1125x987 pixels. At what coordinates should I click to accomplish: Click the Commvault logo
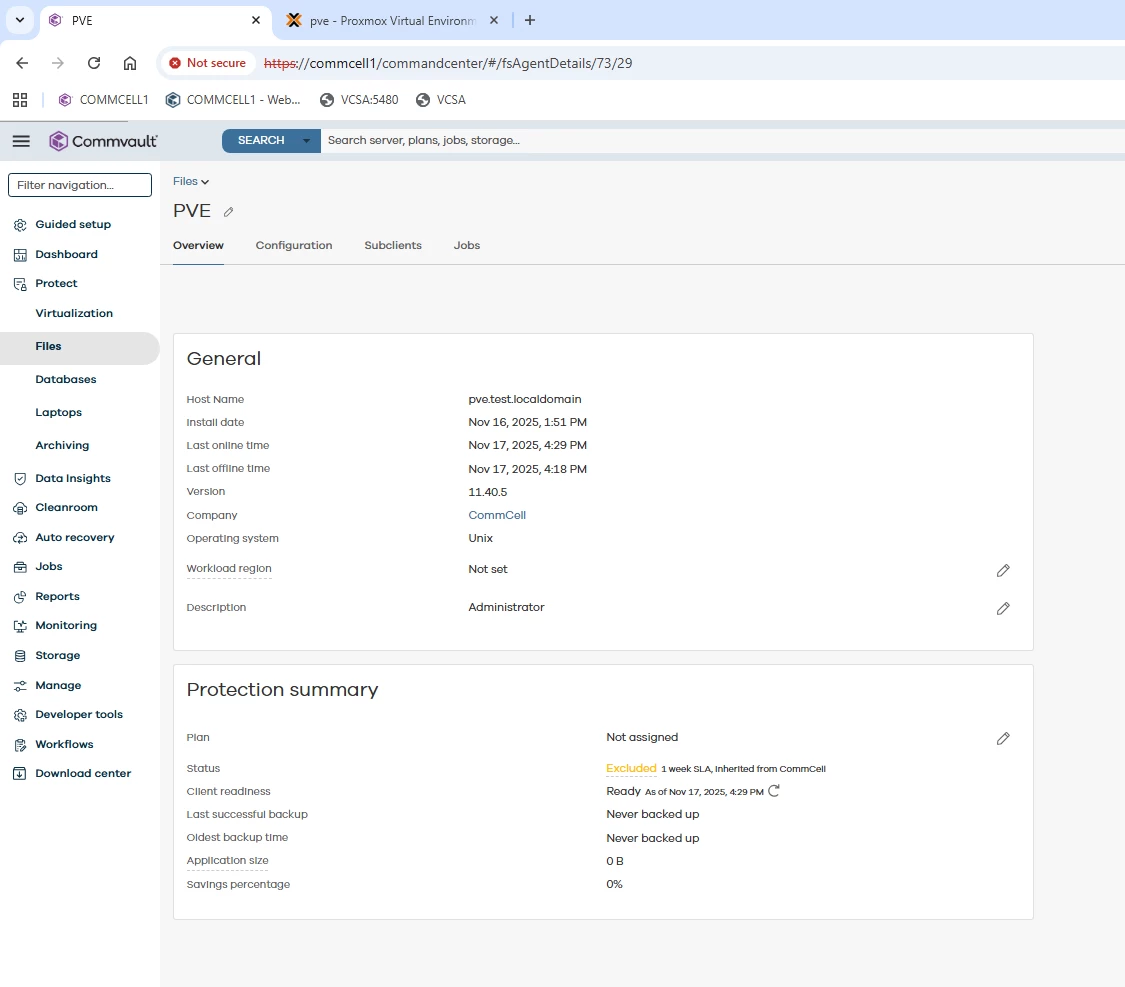103,141
